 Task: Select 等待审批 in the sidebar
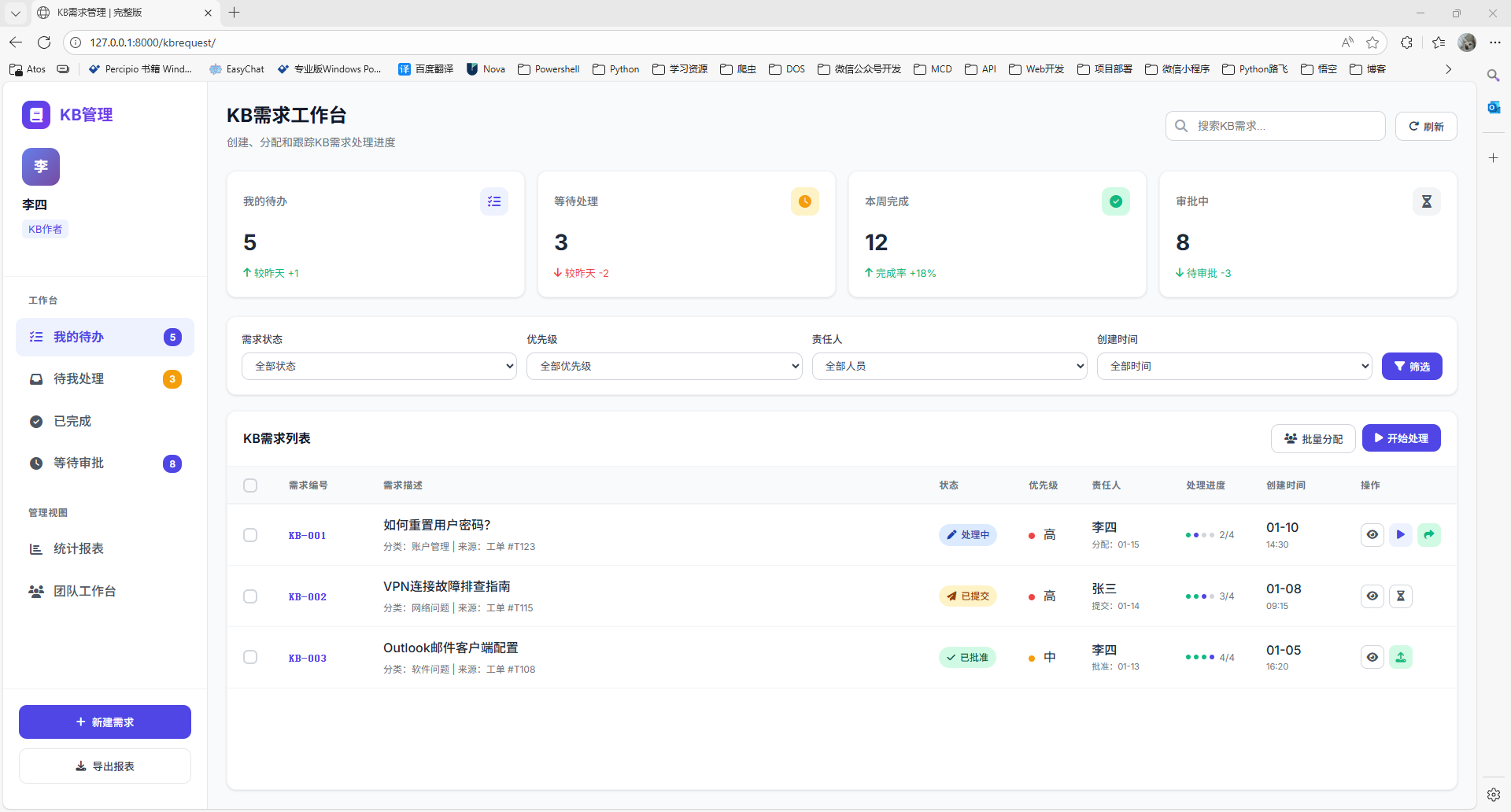(x=105, y=463)
